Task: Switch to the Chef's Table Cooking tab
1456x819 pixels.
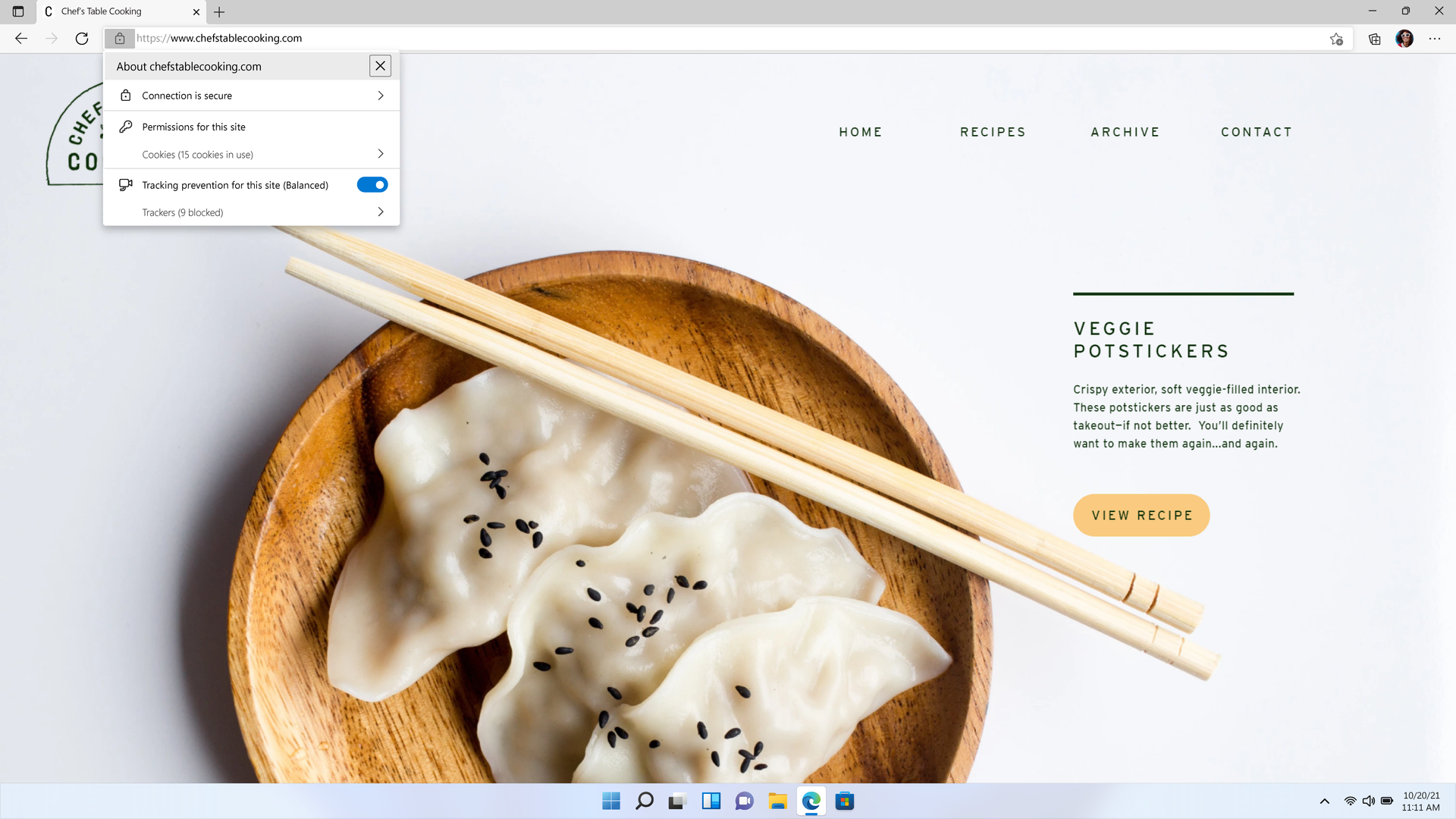Action: (x=114, y=11)
